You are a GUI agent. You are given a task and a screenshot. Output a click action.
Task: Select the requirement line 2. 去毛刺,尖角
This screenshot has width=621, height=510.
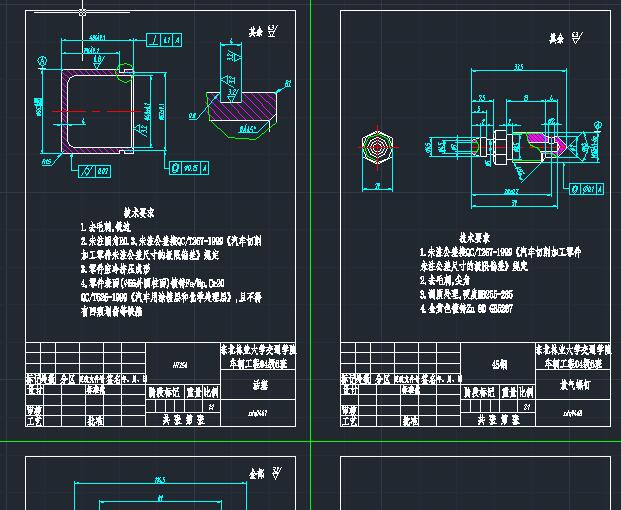point(445,280)
